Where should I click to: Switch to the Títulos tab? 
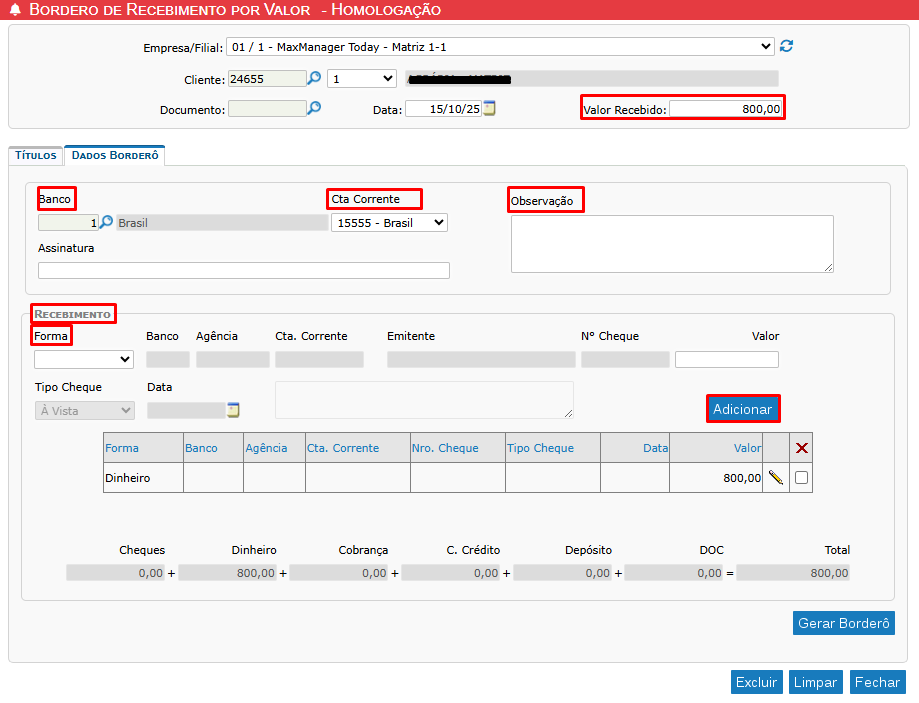click(35, 156)
